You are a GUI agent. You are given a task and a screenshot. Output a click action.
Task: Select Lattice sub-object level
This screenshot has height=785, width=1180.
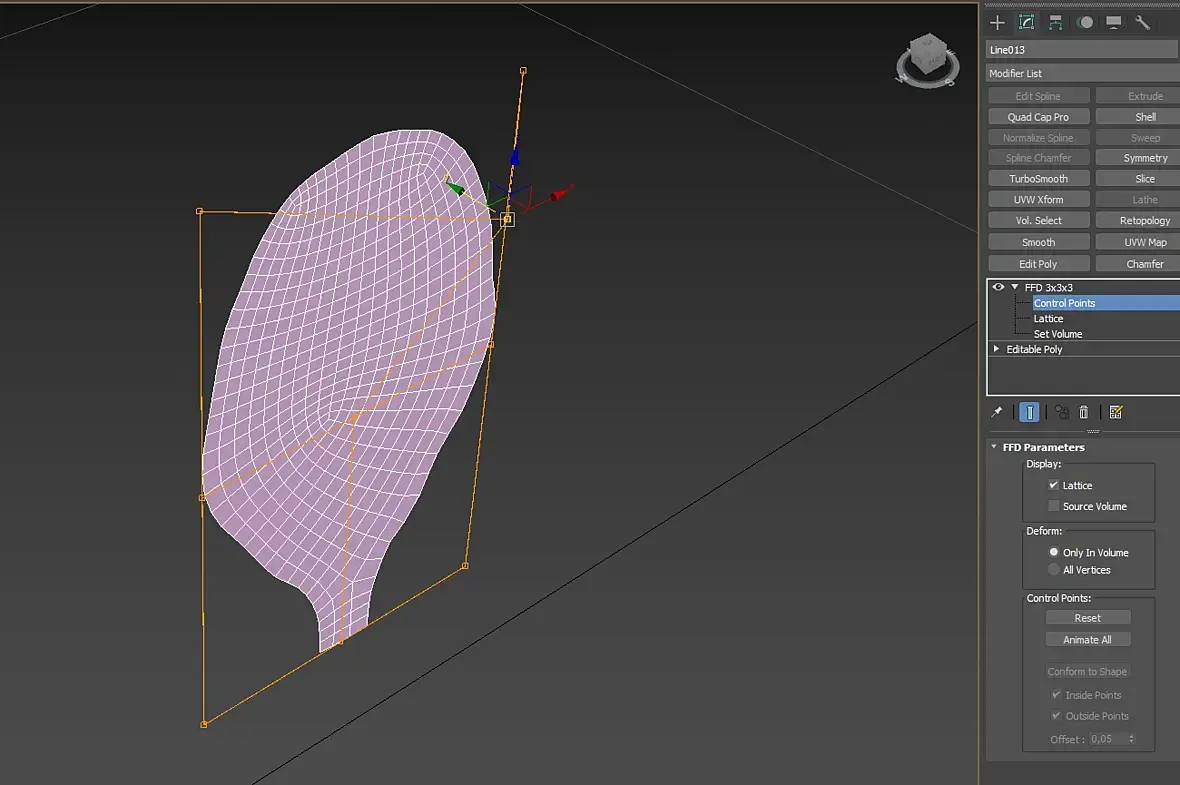coord(1048,318)
